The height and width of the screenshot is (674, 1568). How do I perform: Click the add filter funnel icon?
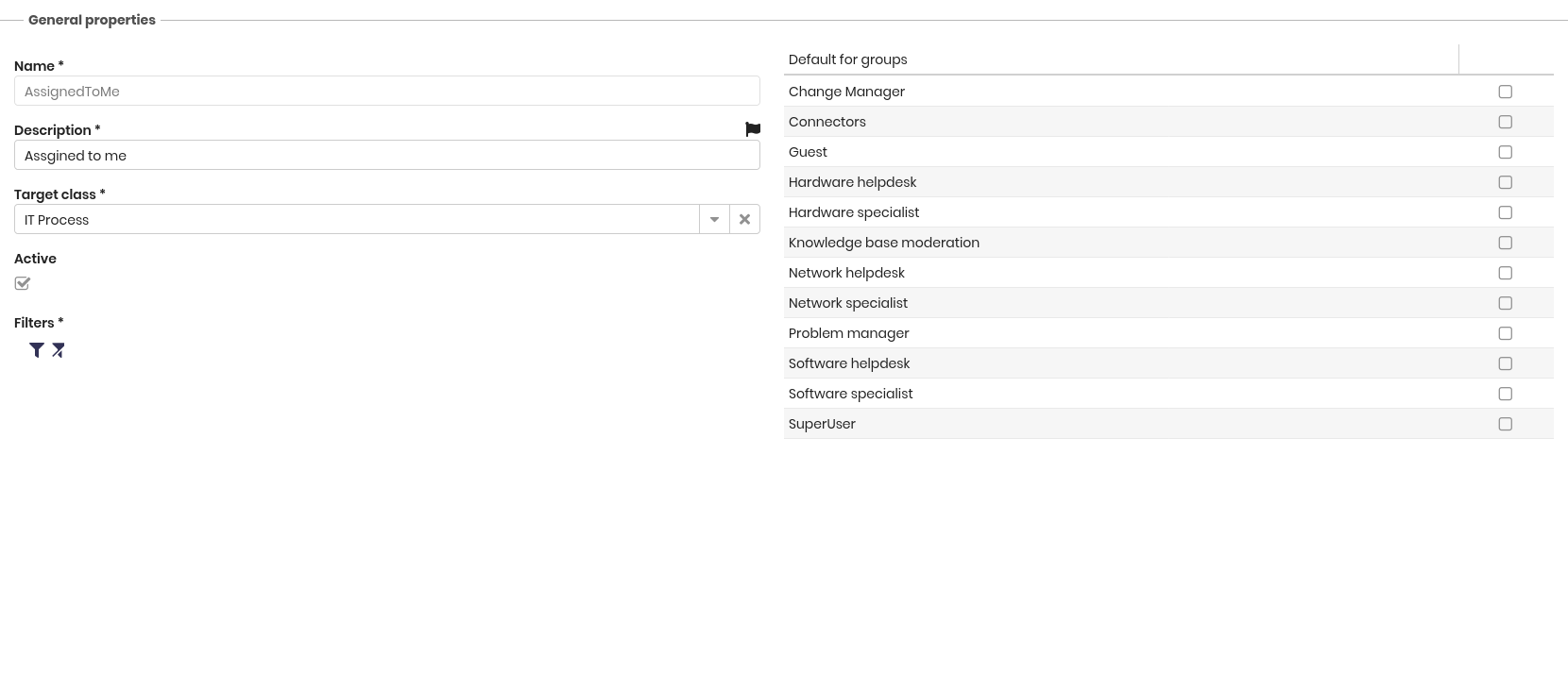tap(36, 350)
